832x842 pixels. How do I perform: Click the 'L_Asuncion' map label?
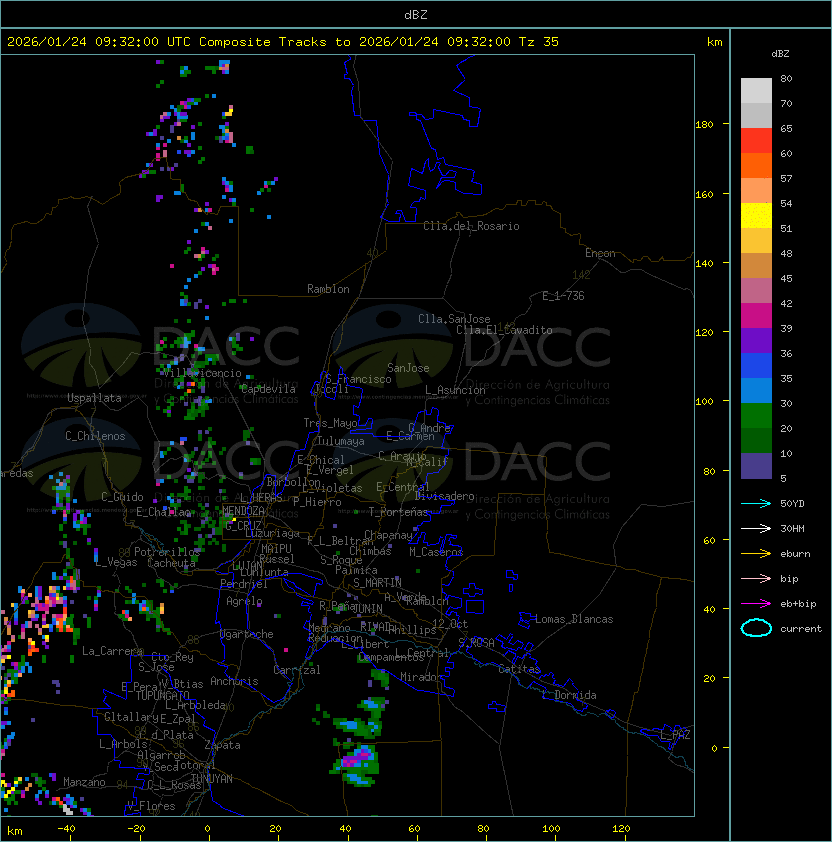coord(455,390)
